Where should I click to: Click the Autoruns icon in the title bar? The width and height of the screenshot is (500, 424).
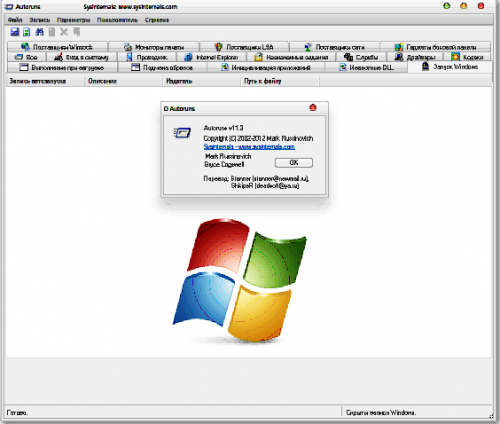pos(9,7)
